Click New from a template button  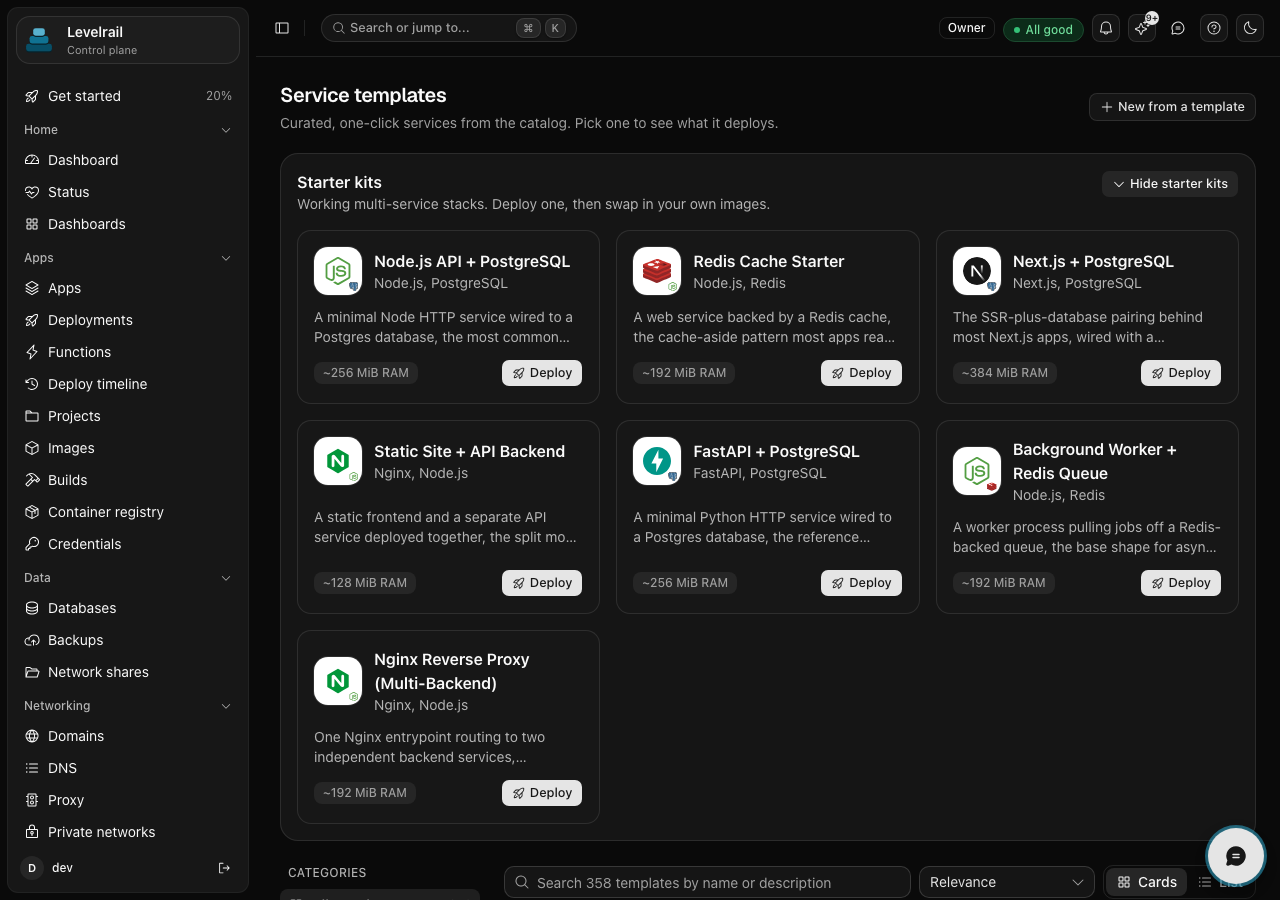click(x=1172, y=107)
